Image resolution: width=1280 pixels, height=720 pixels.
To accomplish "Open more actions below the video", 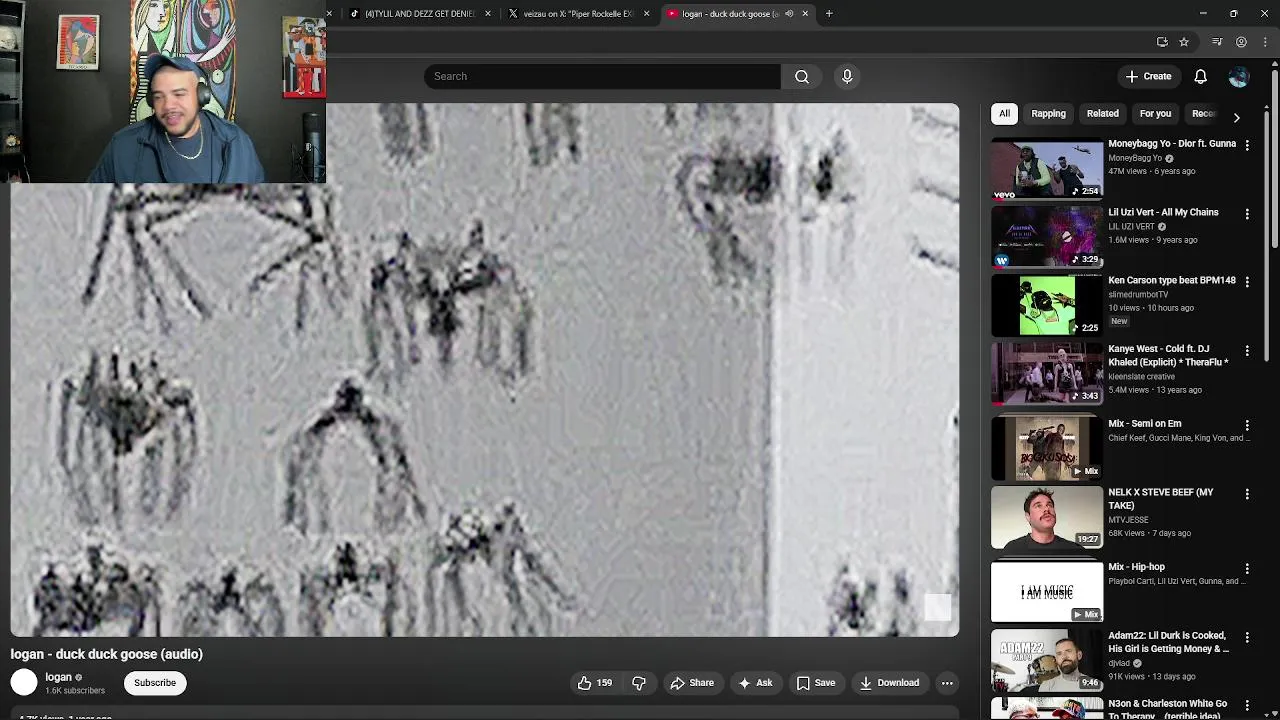I will (x=947, y=683).
